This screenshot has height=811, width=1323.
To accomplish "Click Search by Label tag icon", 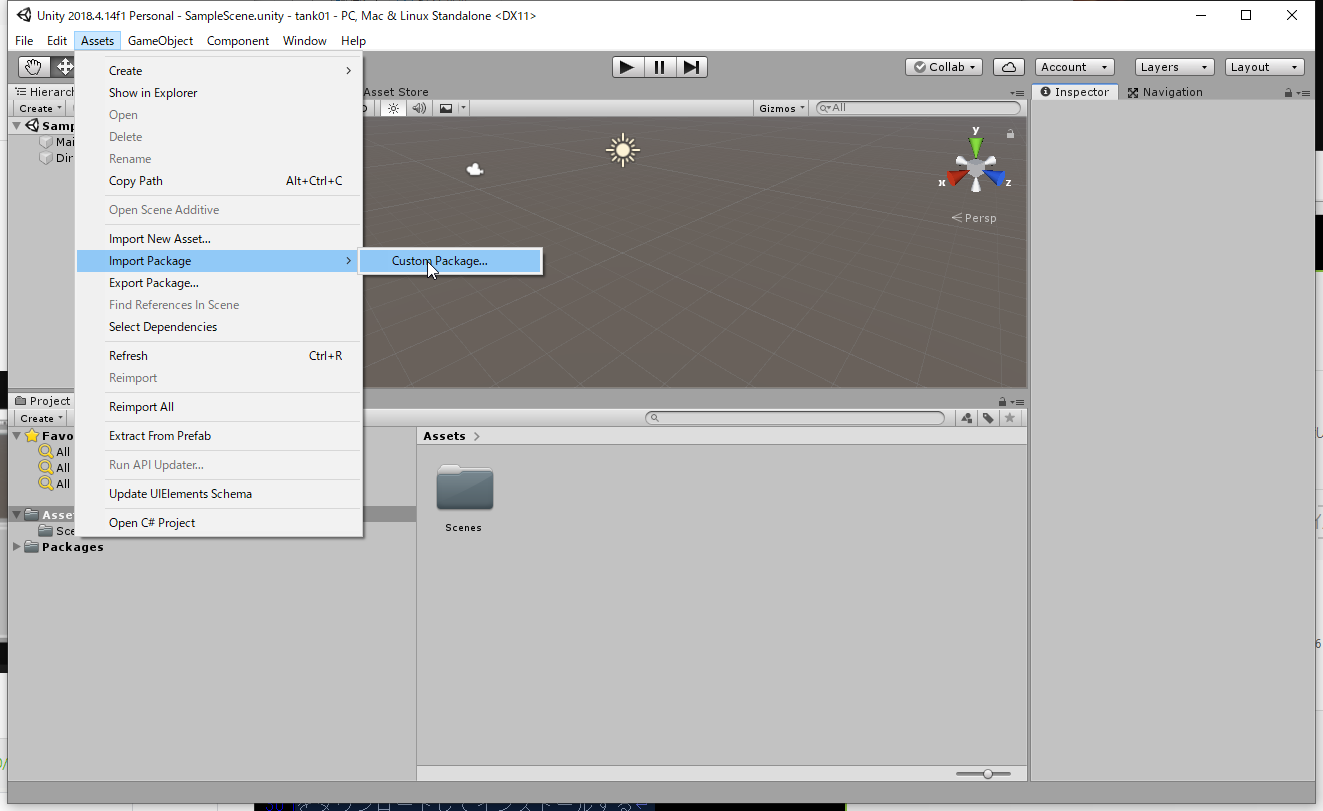I will (988, 418).
